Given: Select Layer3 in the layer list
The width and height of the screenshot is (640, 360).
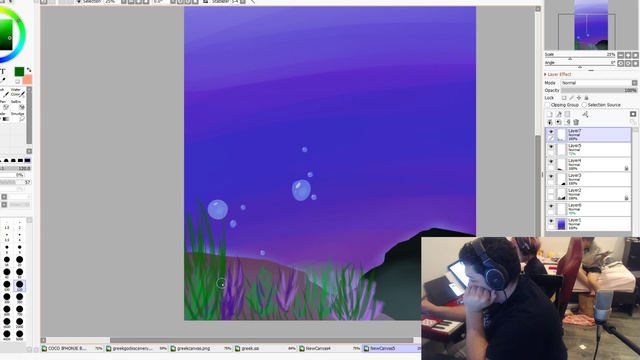Looking at the screenshot, I should click(x=589, y=179).
